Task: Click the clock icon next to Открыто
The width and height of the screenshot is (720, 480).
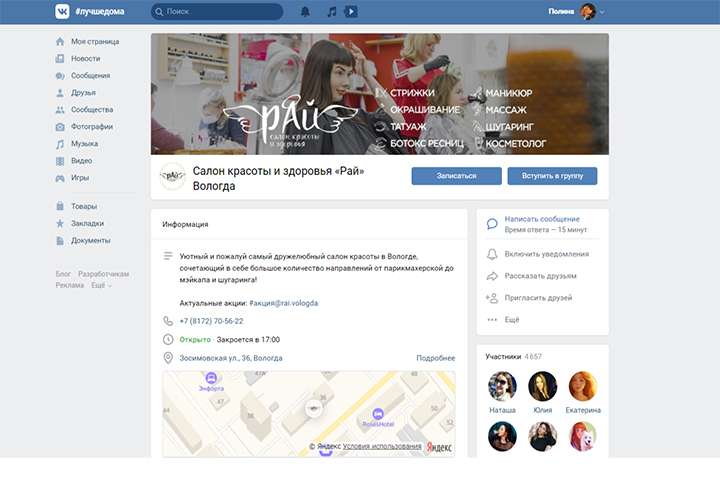Action: [168, 339]
